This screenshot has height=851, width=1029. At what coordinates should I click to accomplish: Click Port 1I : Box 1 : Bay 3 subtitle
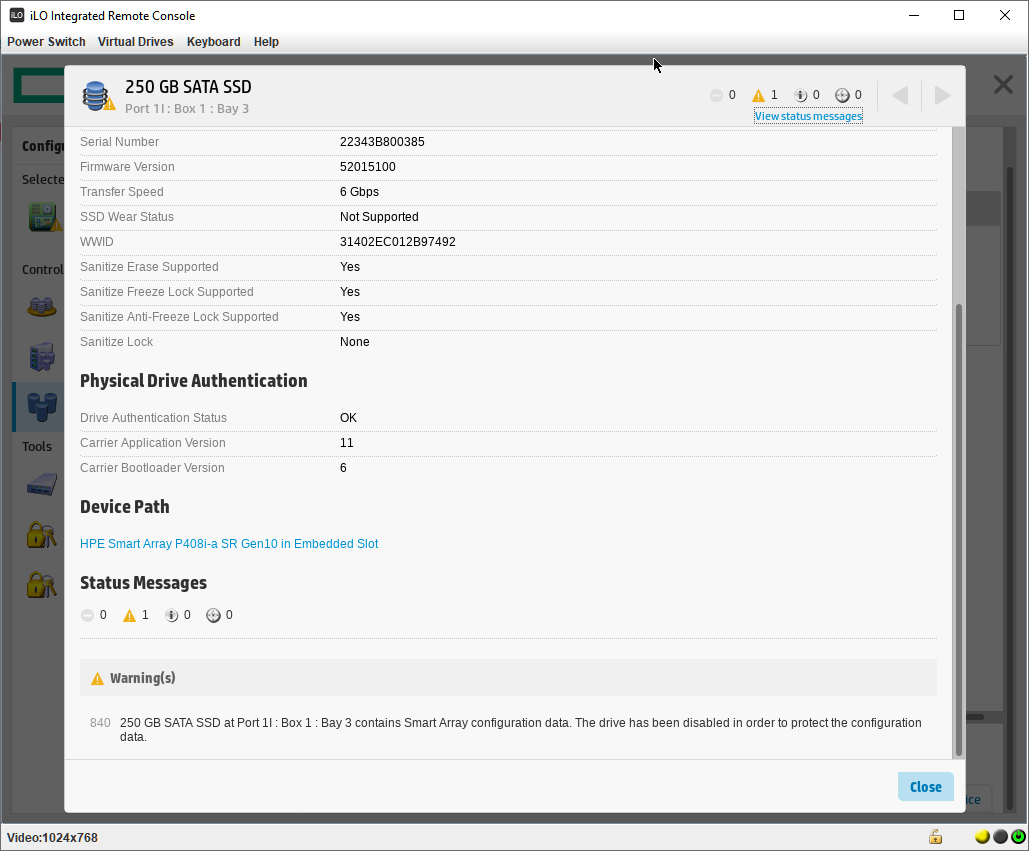(187, 109)
